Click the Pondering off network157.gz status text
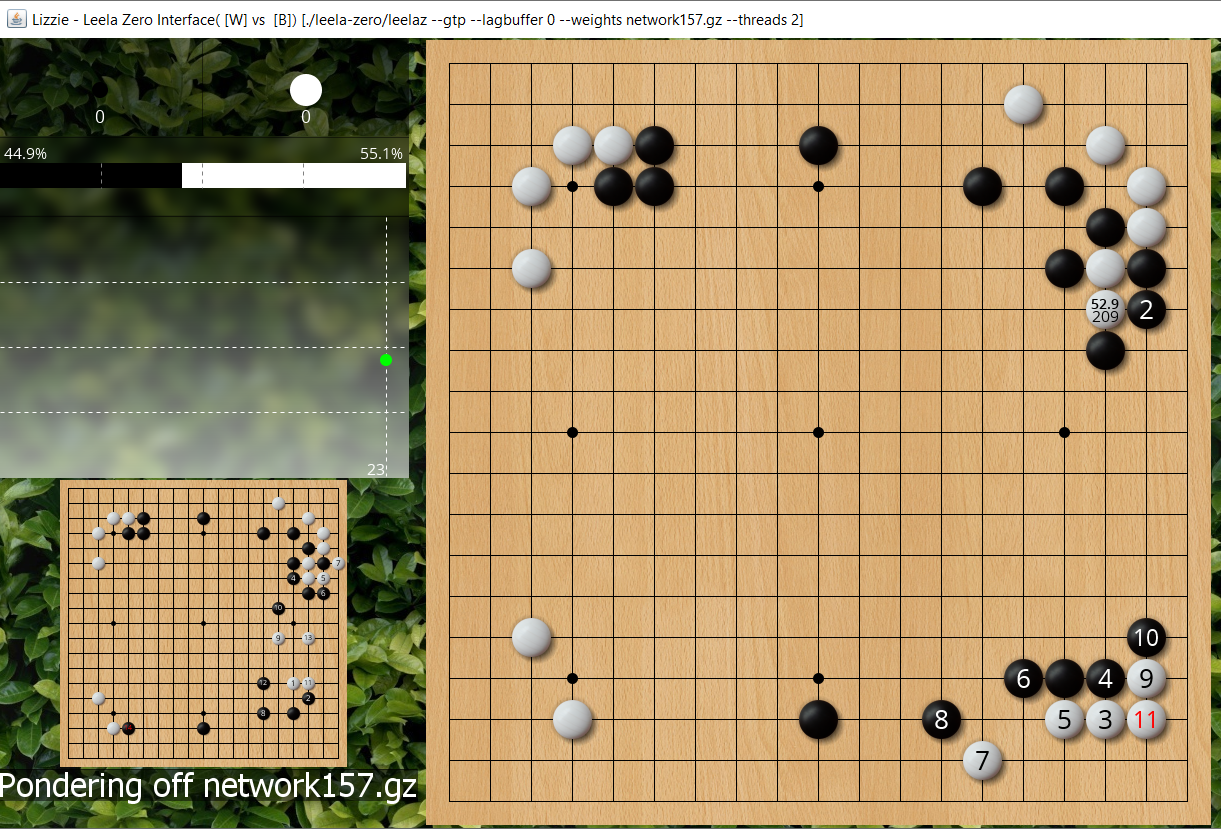The height and width of the screenshot is (829, 1221). (208, 785)
